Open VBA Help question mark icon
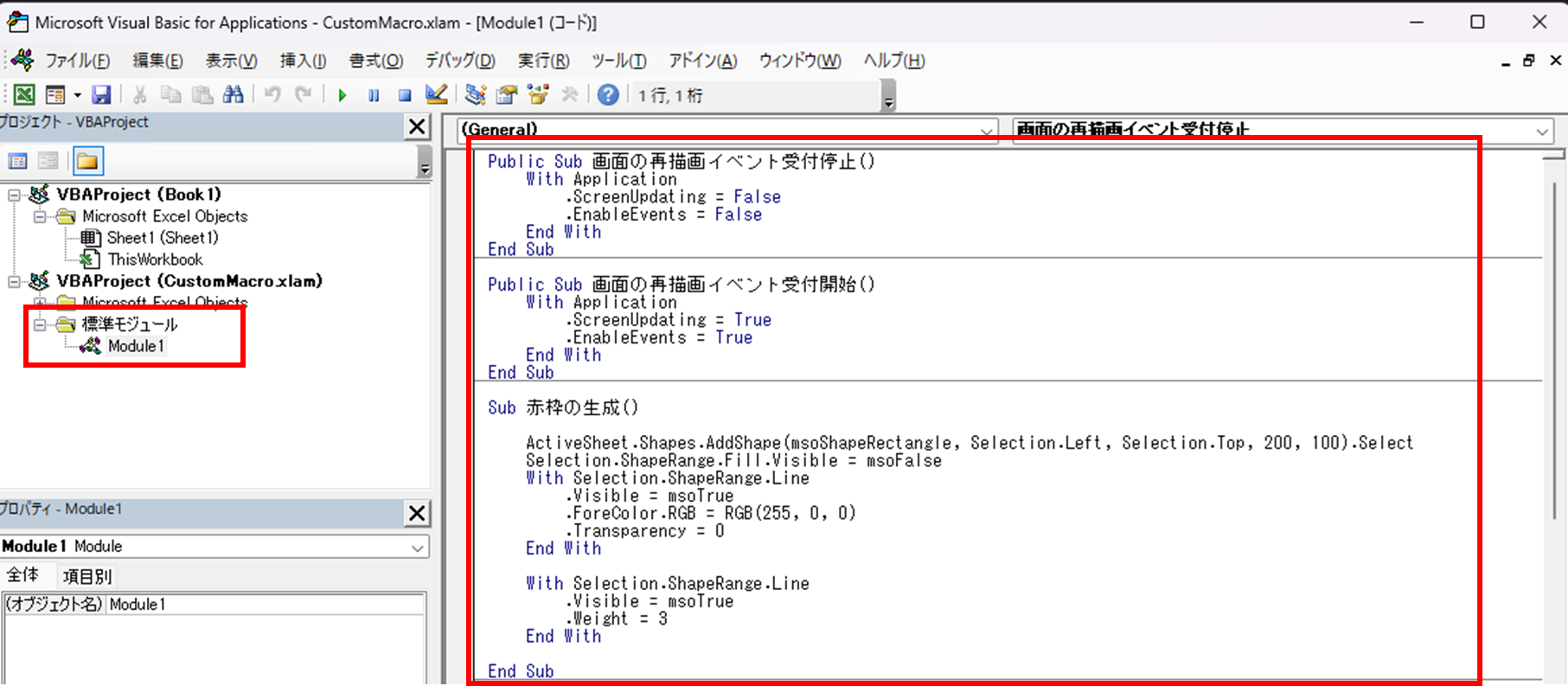This screenshot has width=1568, height=686. point(608,94)
